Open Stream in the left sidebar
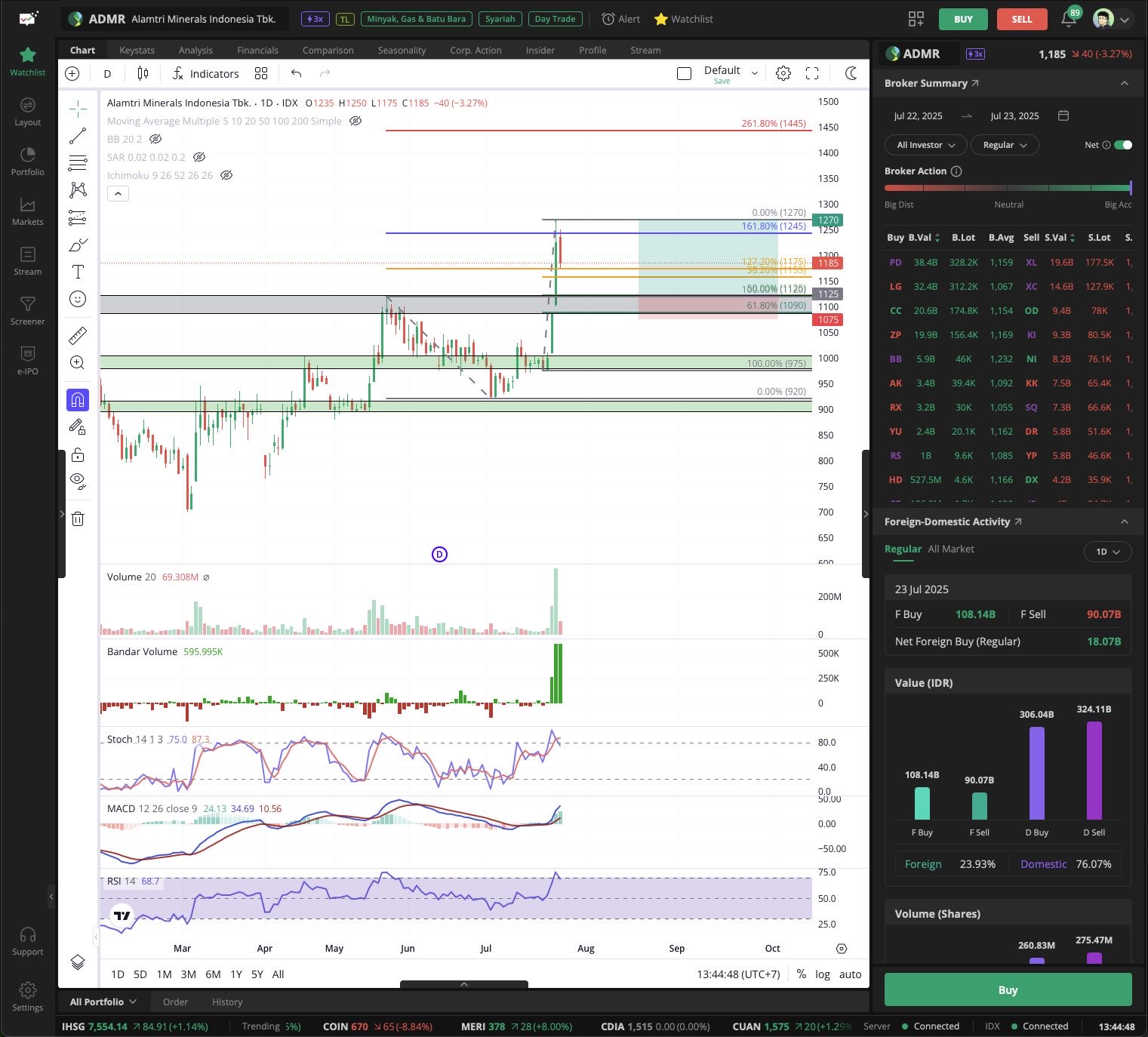Image resolution: width=1148 pixels, height=1037 pixels. [x=28, y=261]
